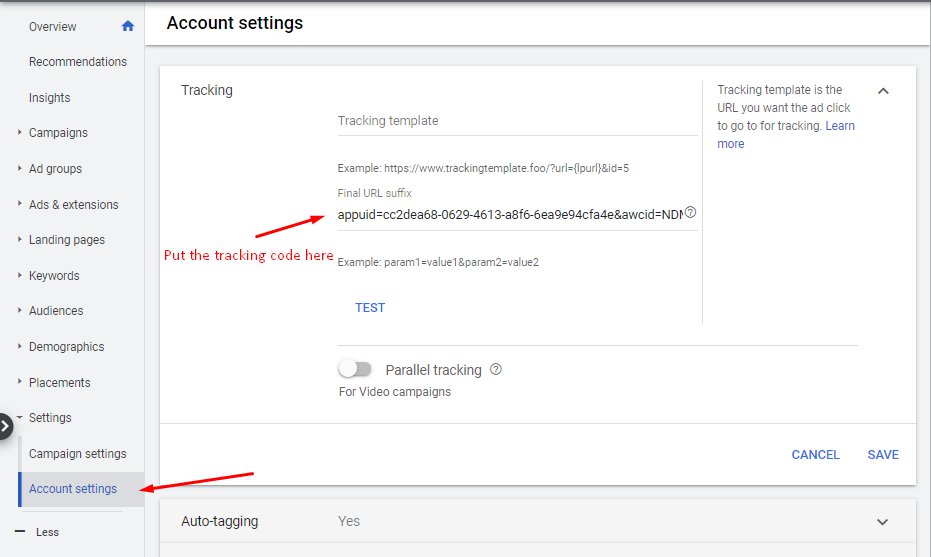Go to Insights in sidebar
Viewport: 931px width, 557px height.
50,98
